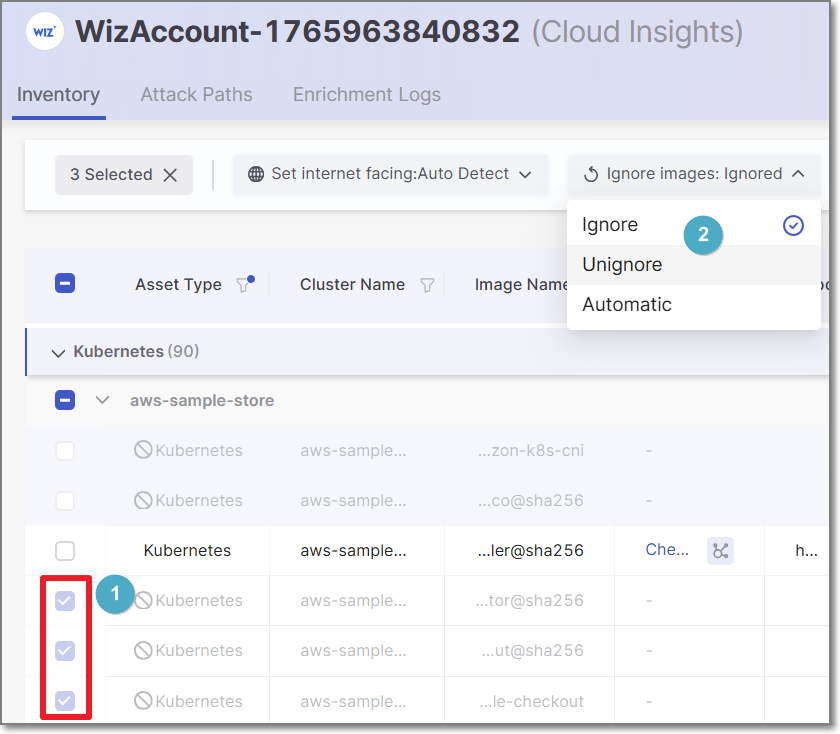Open Cluster Name column filter icon

[x=427, y=285]
